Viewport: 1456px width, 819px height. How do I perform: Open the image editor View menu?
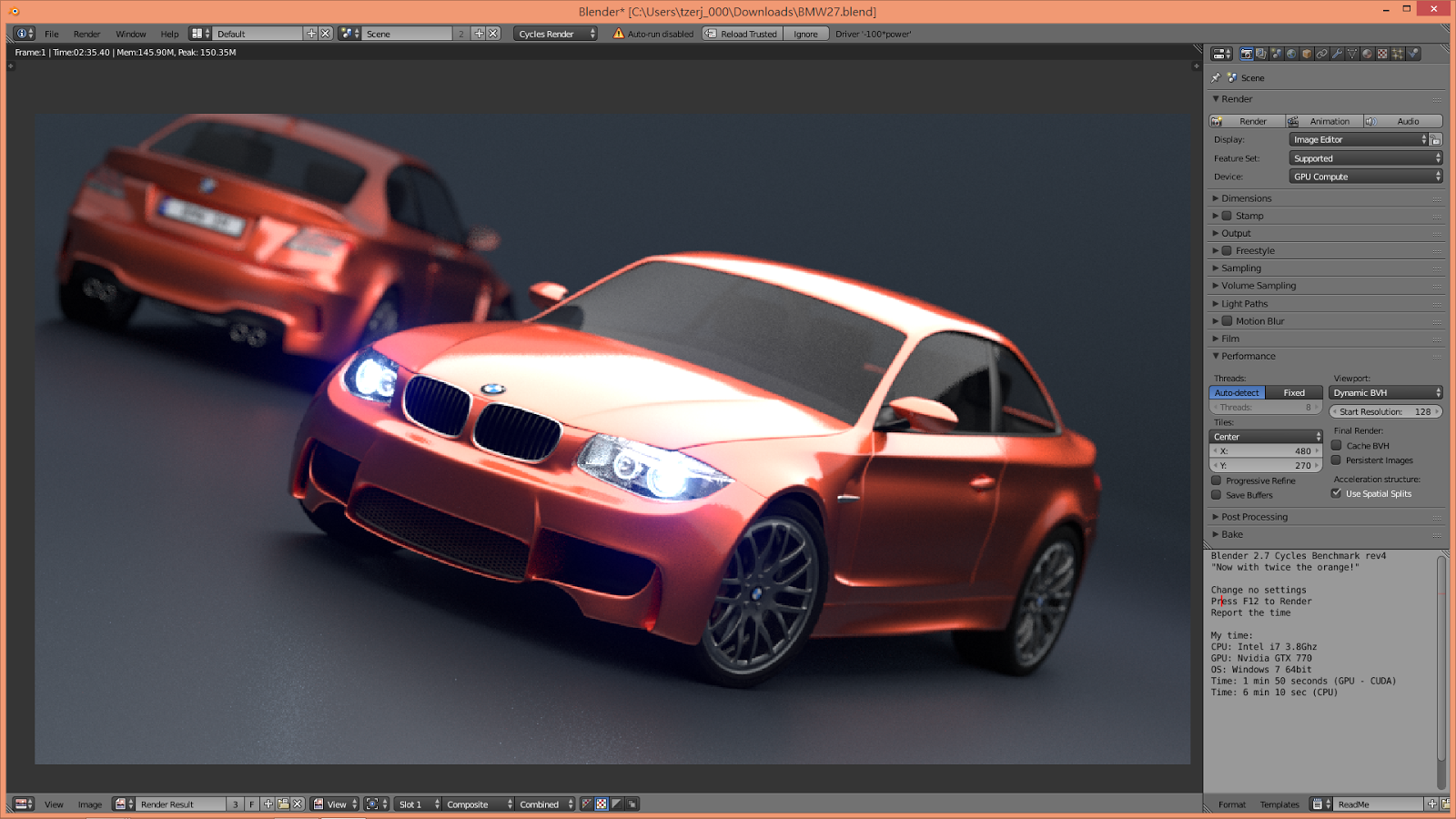point(54,804)
